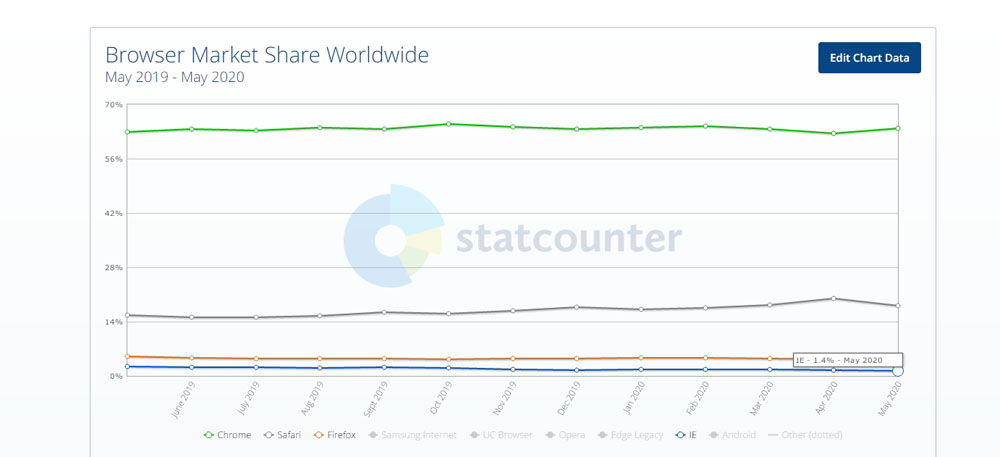The image size is (1000, 457).
Task: Enable the Opera legend item
Action: coord(568,435)
